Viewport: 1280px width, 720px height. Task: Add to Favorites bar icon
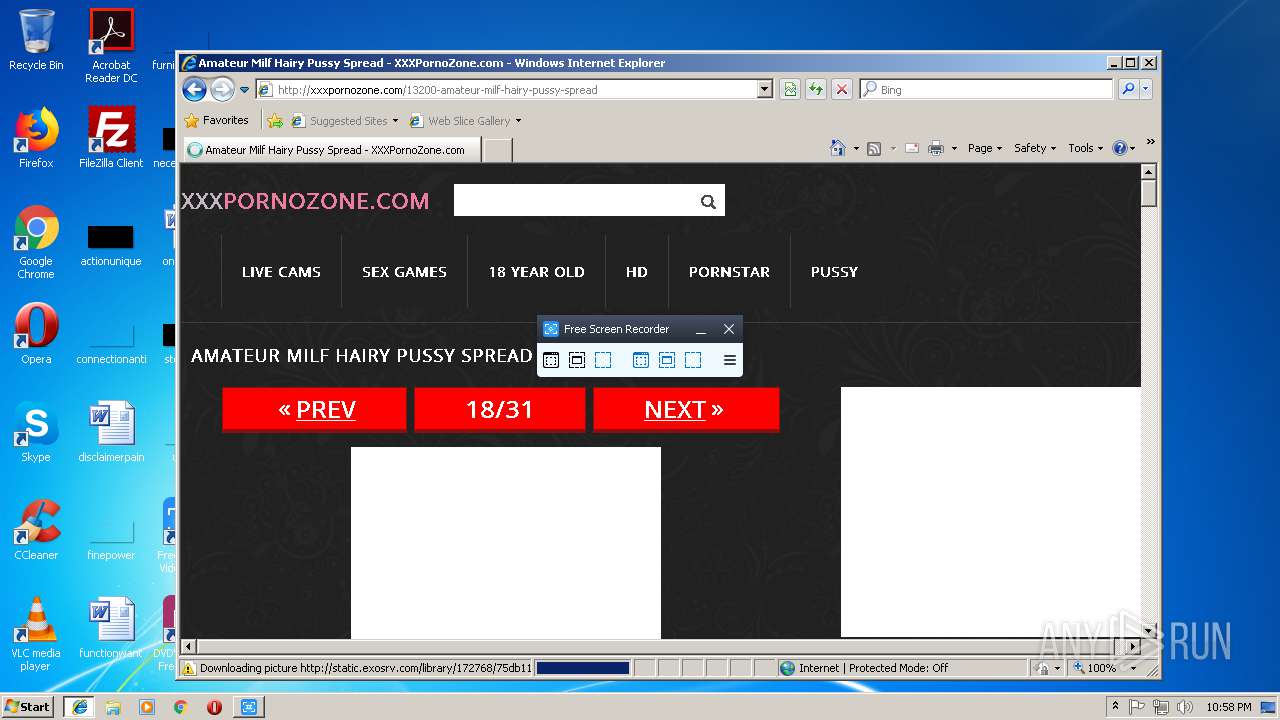click(x=275, y=121)
